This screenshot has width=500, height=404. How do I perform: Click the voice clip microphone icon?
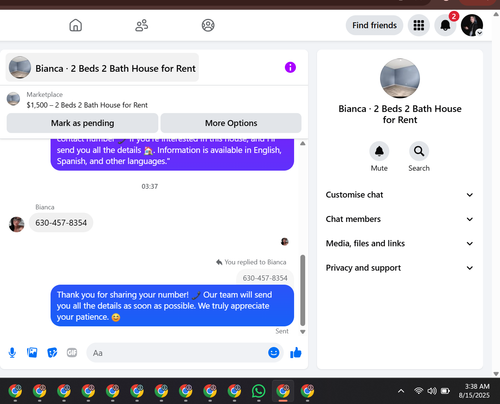12,353
